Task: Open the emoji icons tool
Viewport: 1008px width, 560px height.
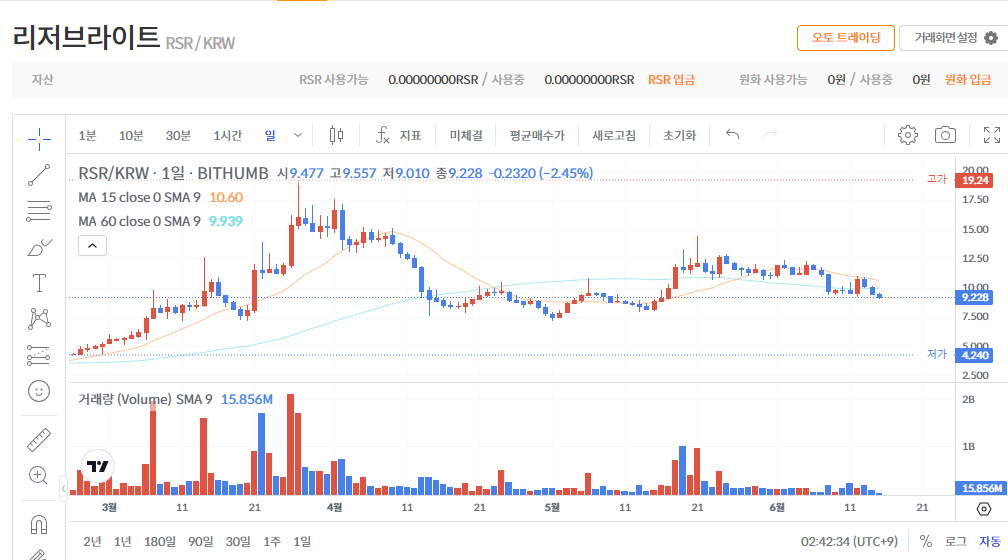Action: coord(39,391)
